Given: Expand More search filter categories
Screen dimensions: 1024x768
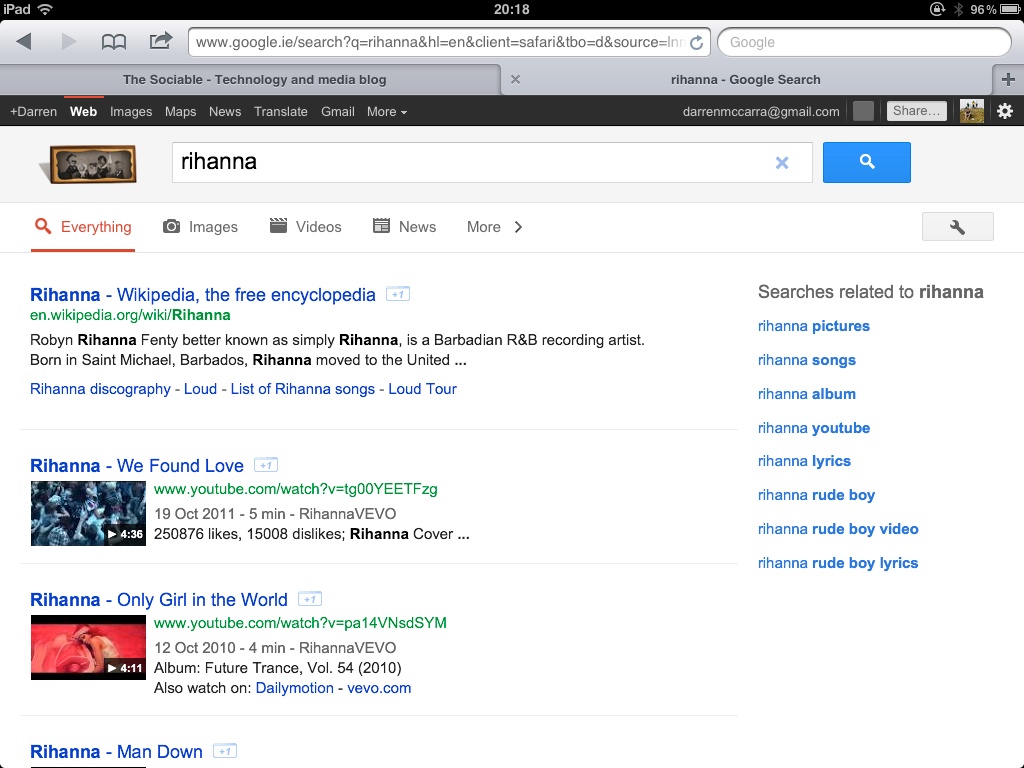Looking at the screenshot, I should [x=494, y=227].
